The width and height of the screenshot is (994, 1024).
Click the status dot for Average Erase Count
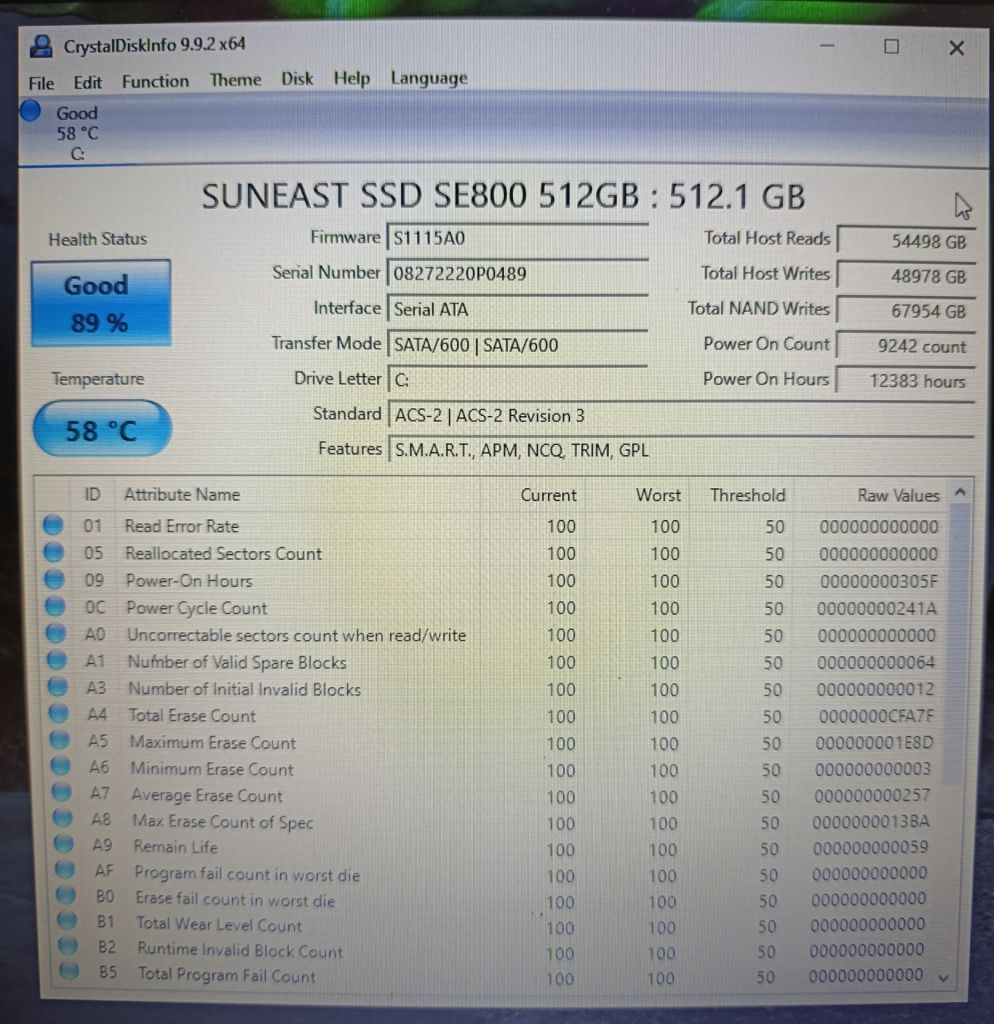click(x=61, y=793)
